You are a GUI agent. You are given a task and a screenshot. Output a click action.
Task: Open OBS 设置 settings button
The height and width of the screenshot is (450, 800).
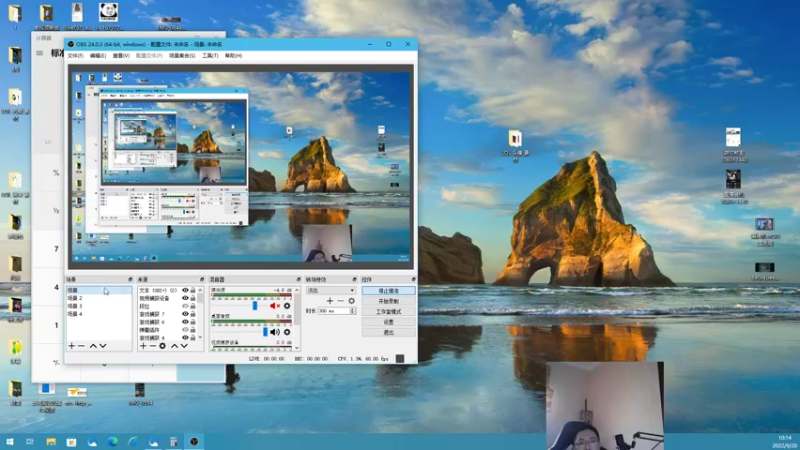click(388, 322)
